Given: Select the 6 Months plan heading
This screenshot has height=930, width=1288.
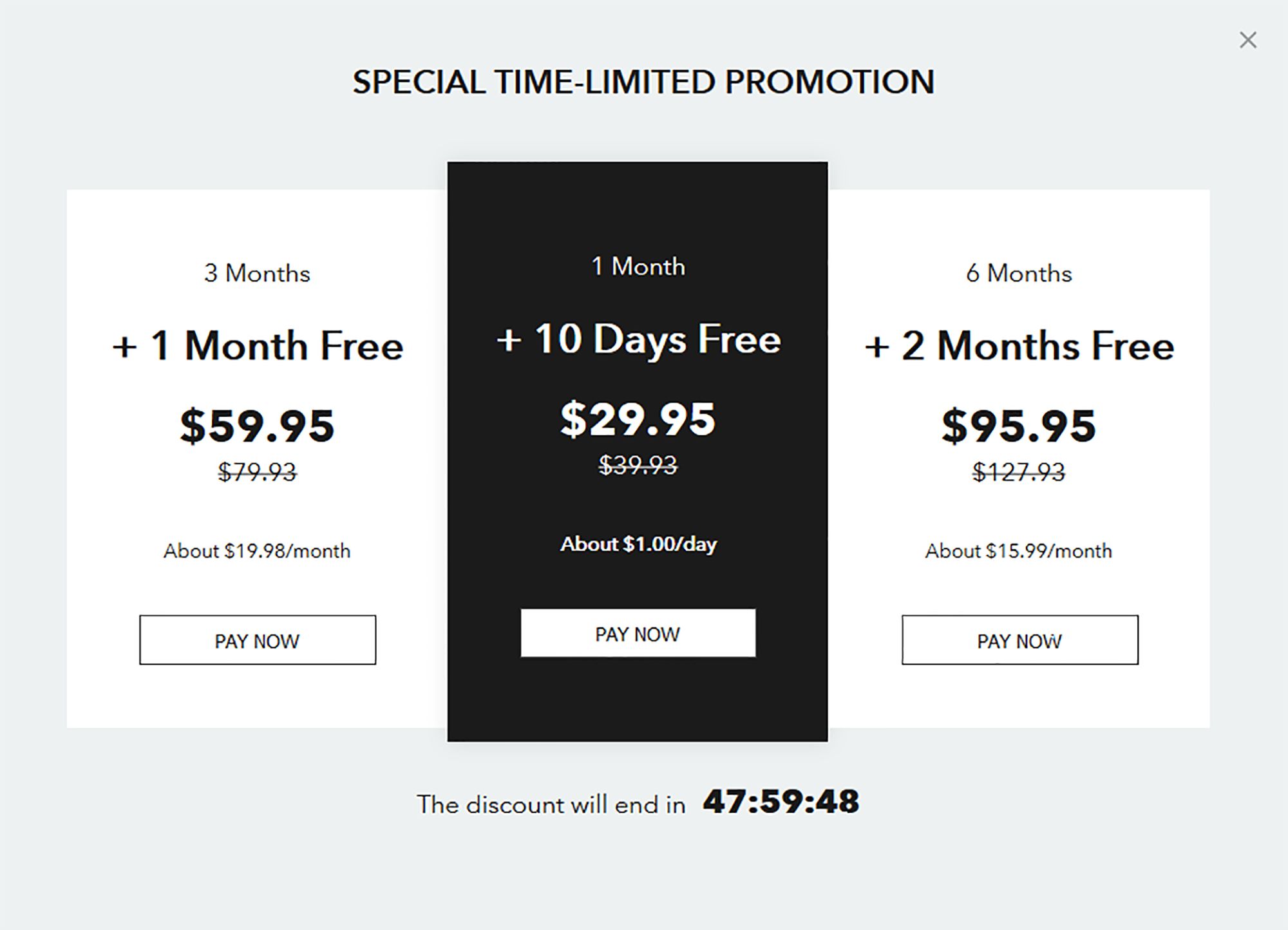Looking at the screenshot, I should pos(1019,273).
